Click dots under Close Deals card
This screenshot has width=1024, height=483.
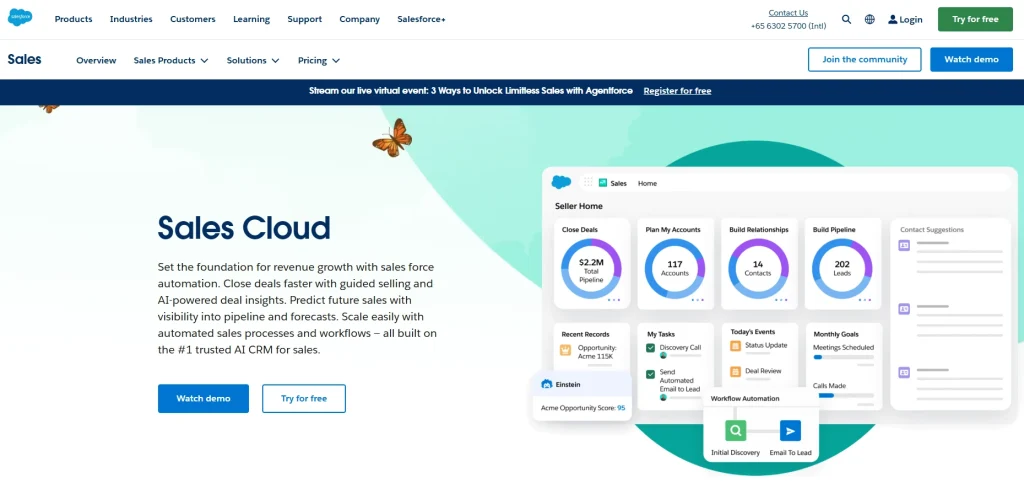coord(614,300)
